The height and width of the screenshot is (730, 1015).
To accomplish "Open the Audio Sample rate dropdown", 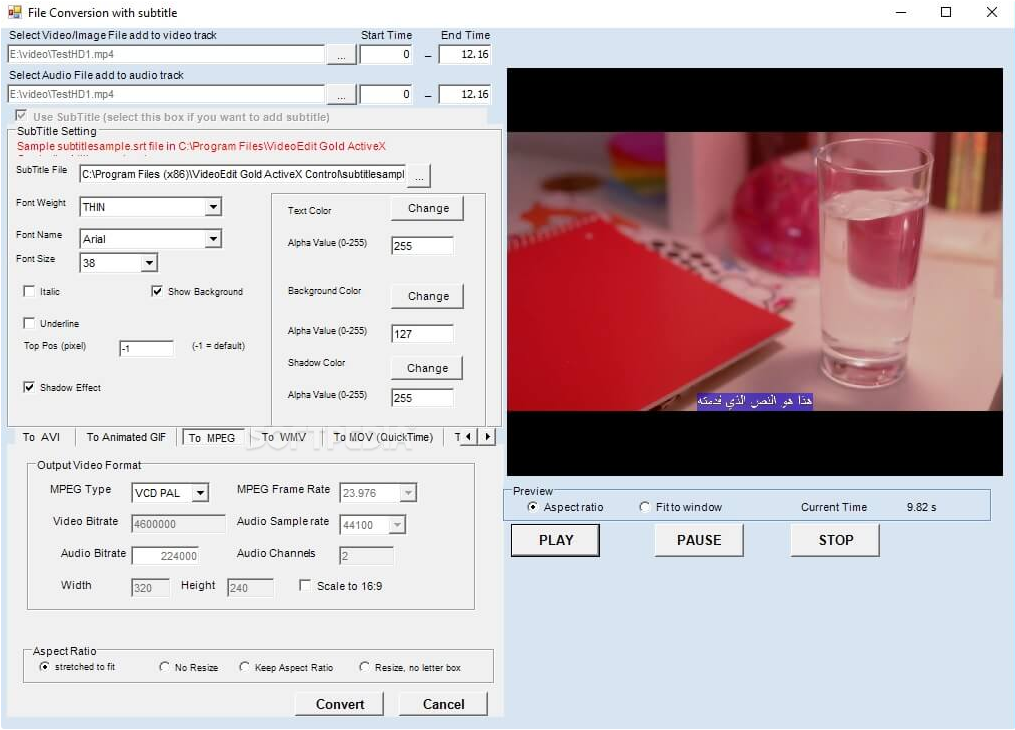I will tap(397, 525).
